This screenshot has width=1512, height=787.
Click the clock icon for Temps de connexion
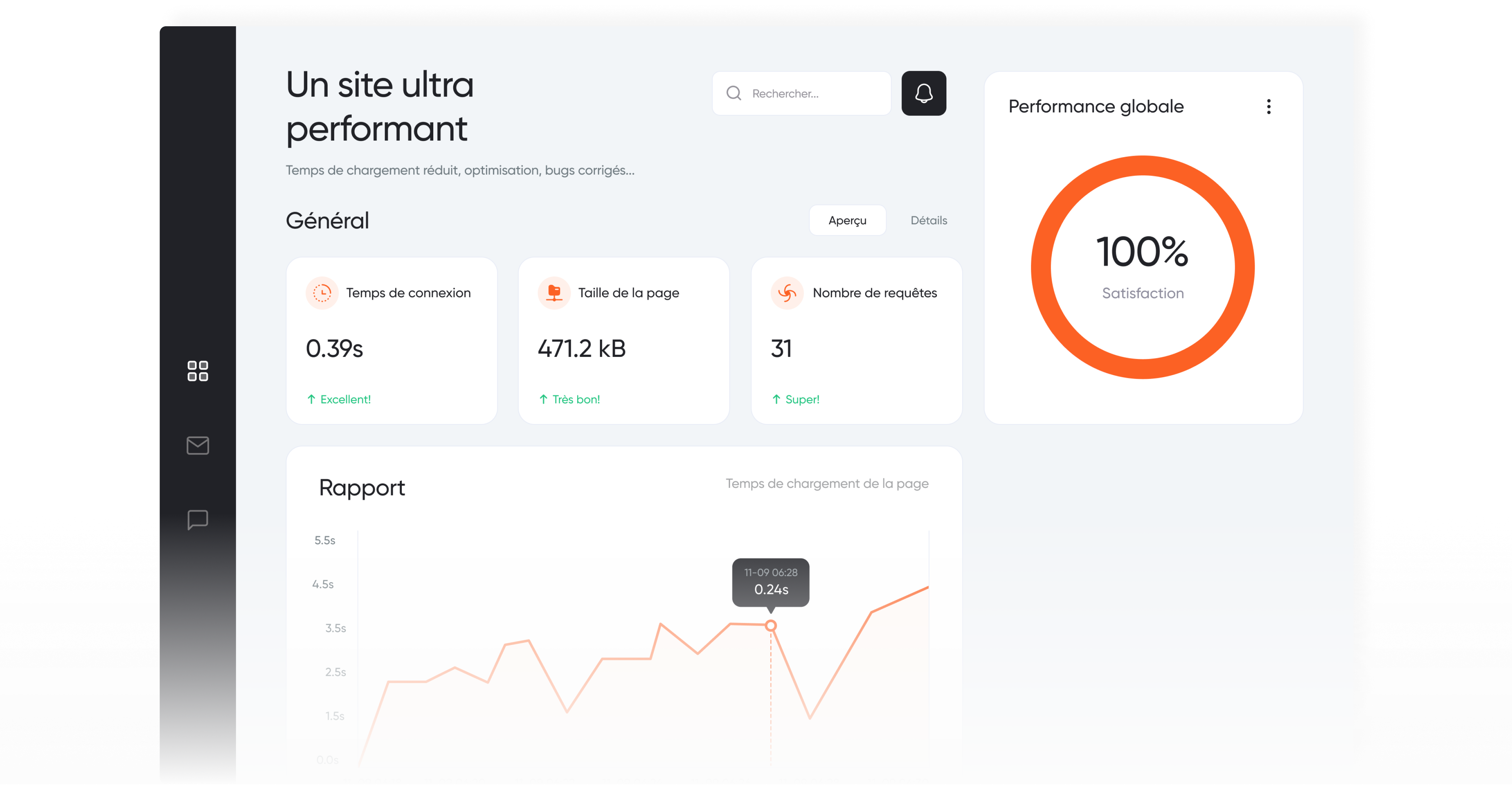322,292
